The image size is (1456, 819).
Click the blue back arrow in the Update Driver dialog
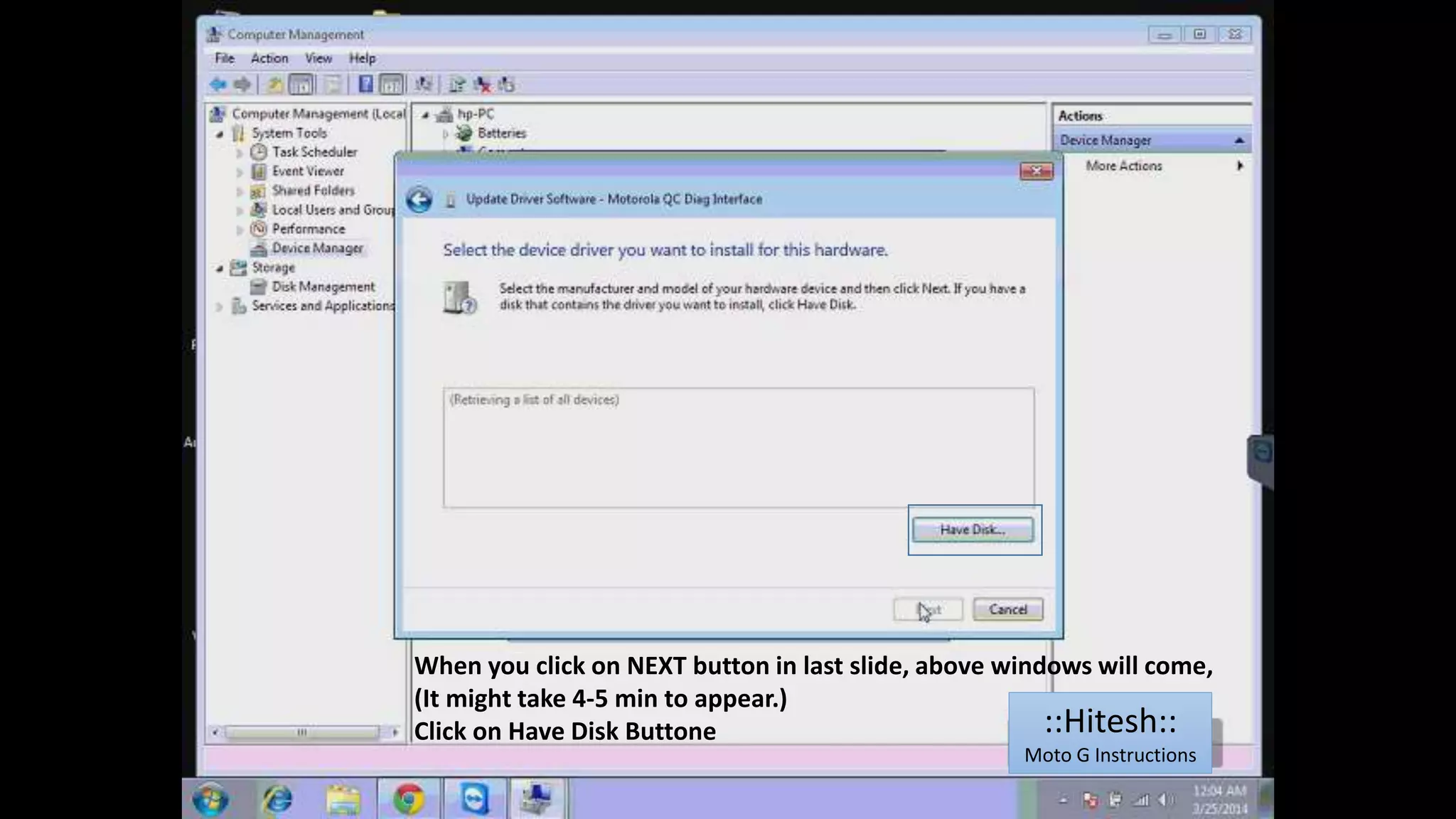coord(419,200)
